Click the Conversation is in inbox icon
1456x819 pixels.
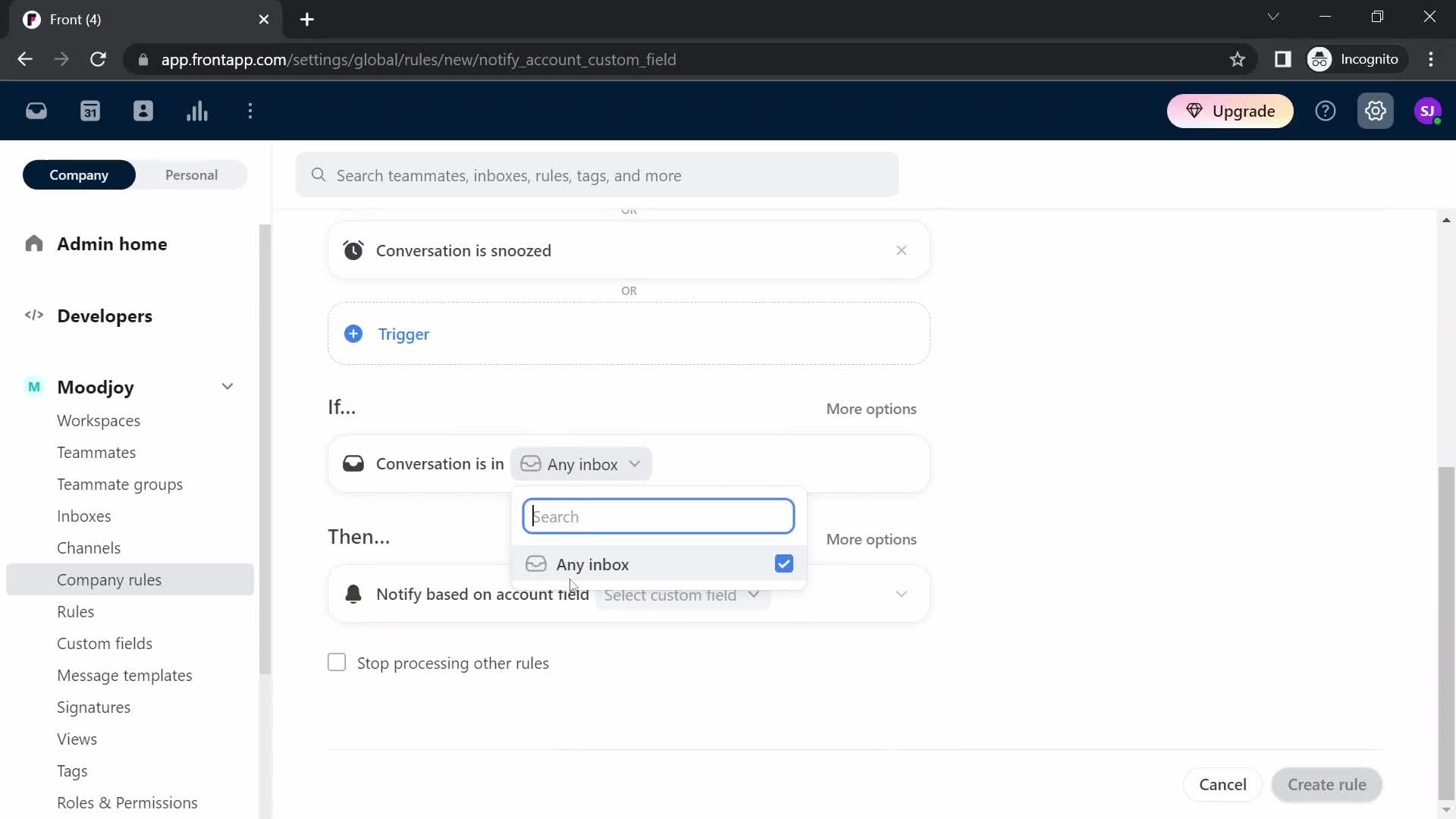[x=353, y=463]
